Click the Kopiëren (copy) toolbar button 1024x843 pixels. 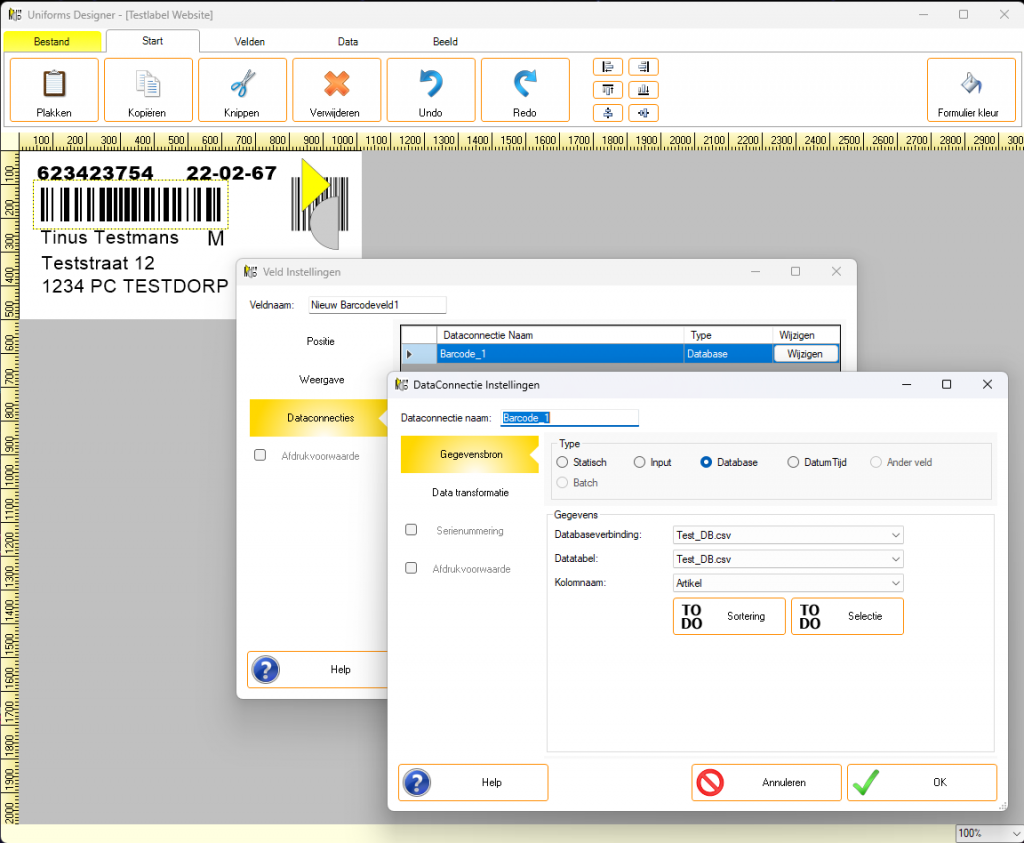point(148,90)
